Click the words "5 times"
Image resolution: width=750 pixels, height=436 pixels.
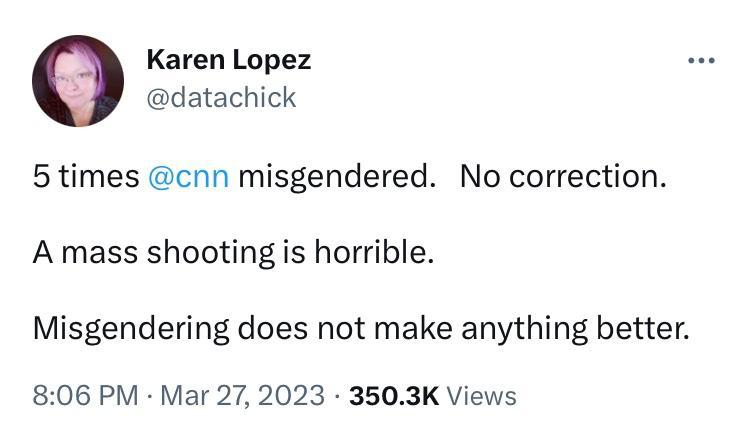[86, 177]
